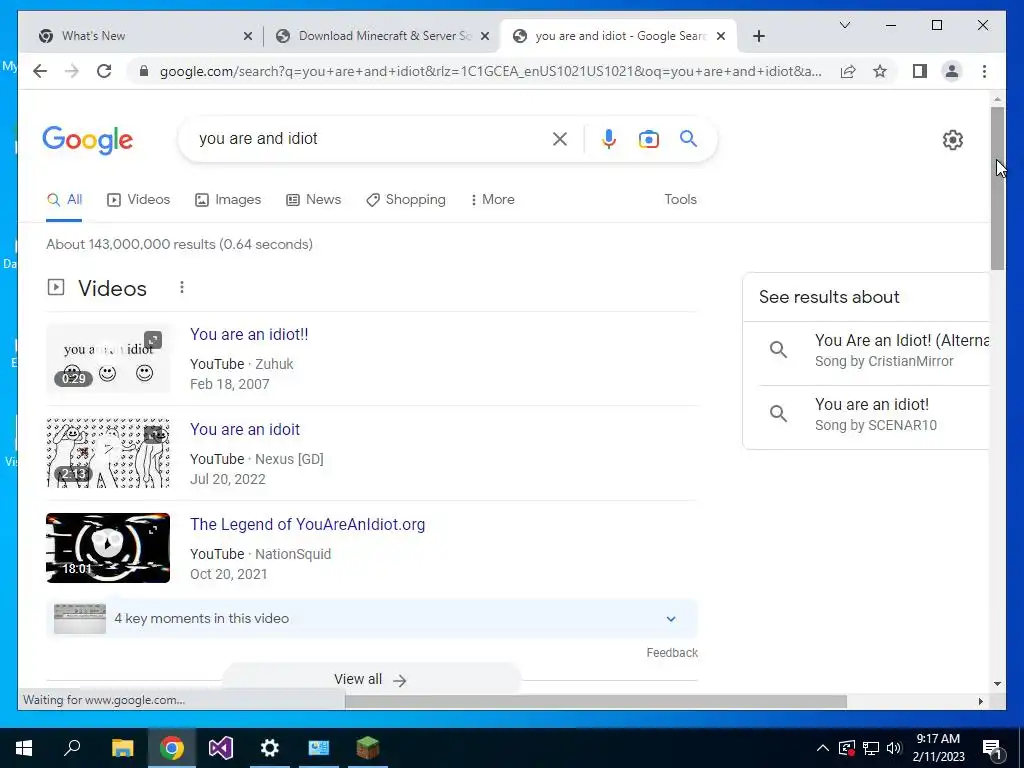Open the Videos section three-dot options
This screenshot has width=1024, height=768.
182,287
